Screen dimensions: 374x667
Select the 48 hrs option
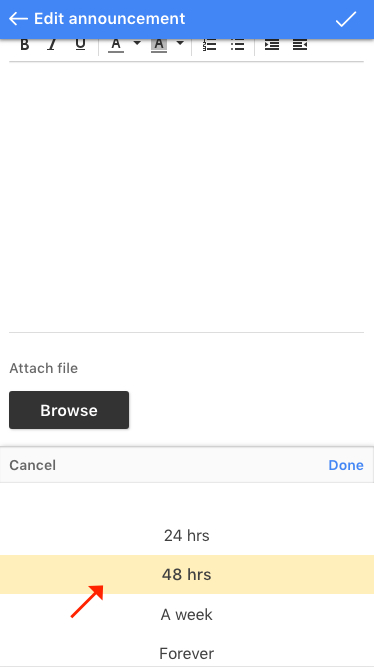[x=187, y=575]
